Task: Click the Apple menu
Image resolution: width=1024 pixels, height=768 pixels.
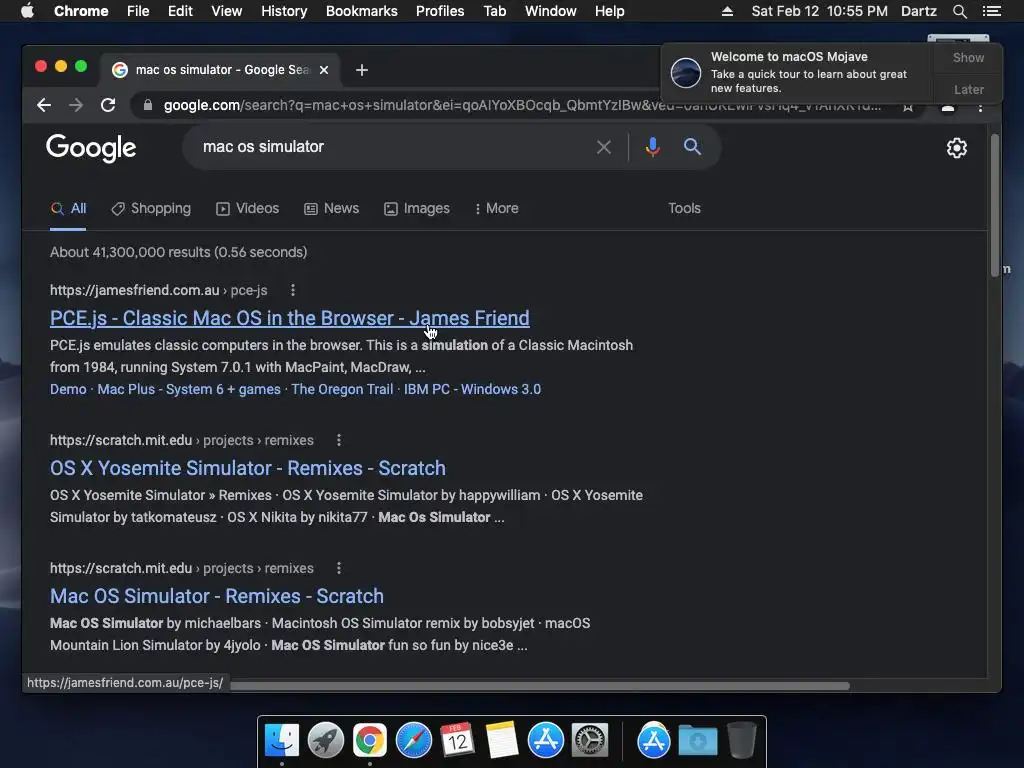Action: pyautogui.click(x=27, y=10)
